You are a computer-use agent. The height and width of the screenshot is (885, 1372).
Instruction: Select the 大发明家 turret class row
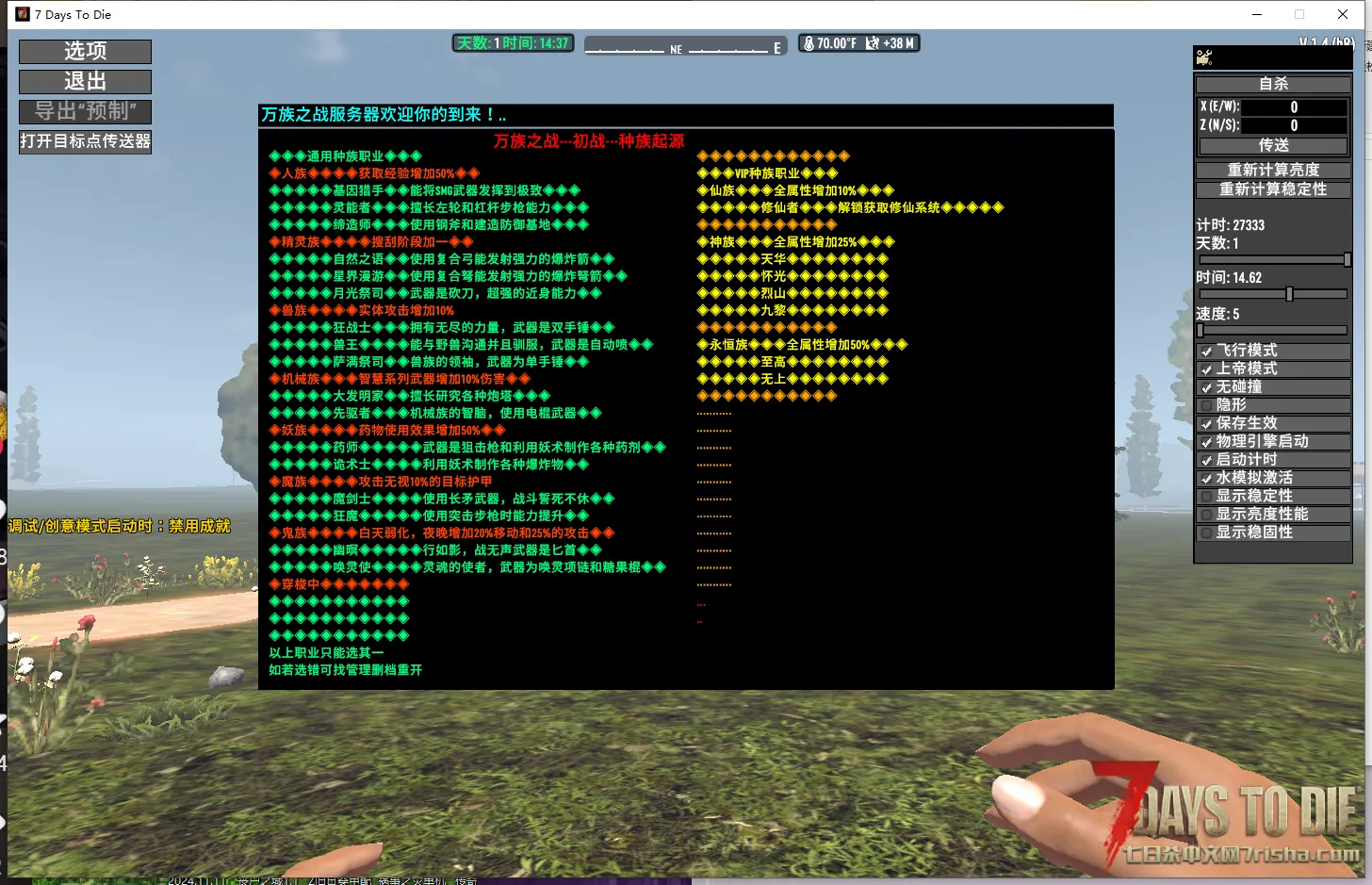410,396
